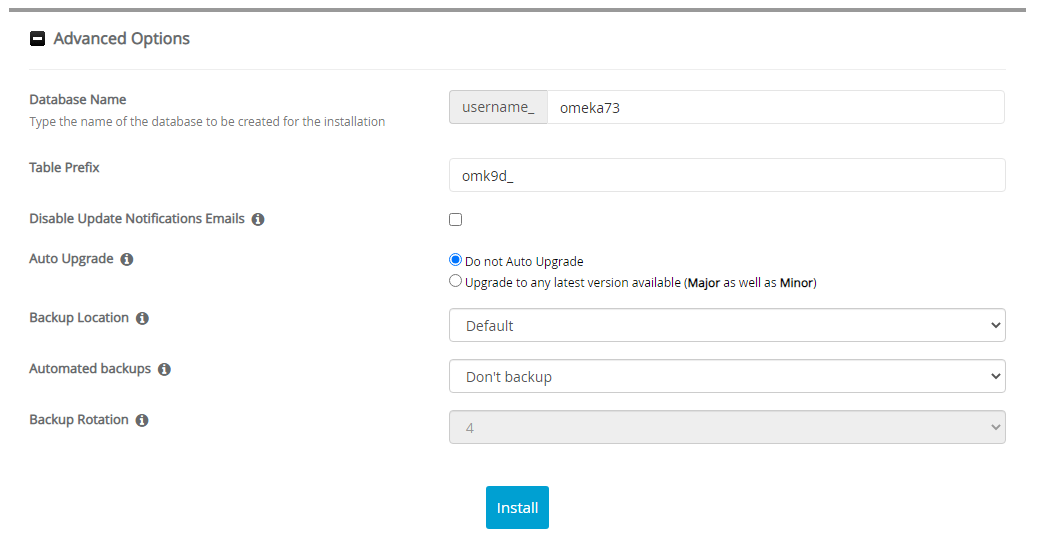This screenshot has width=1037, height=543.
Task: Click the Advanced Options heading text
Action: click(121, 39)
